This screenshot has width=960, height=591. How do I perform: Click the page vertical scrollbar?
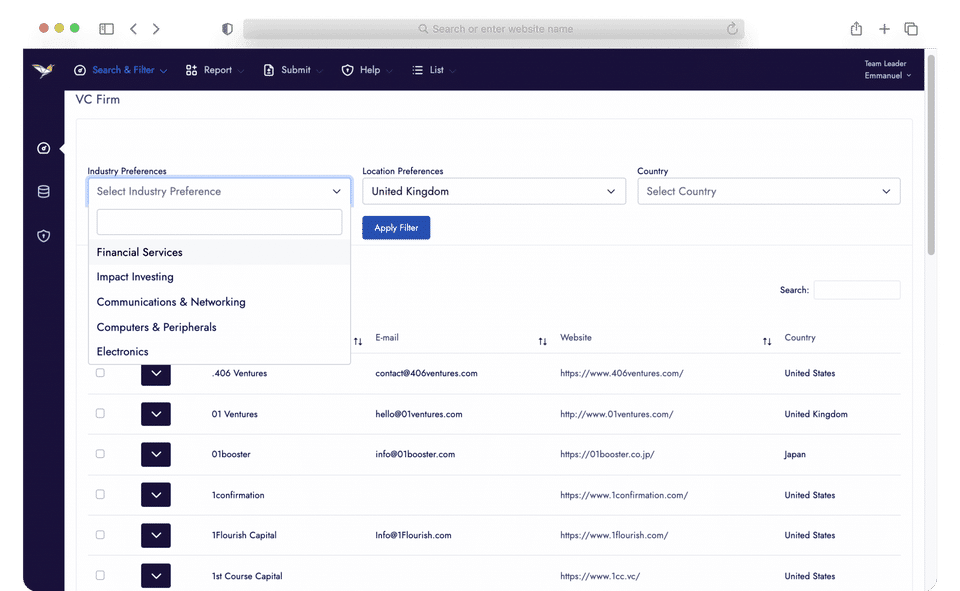tap(931, 155)
